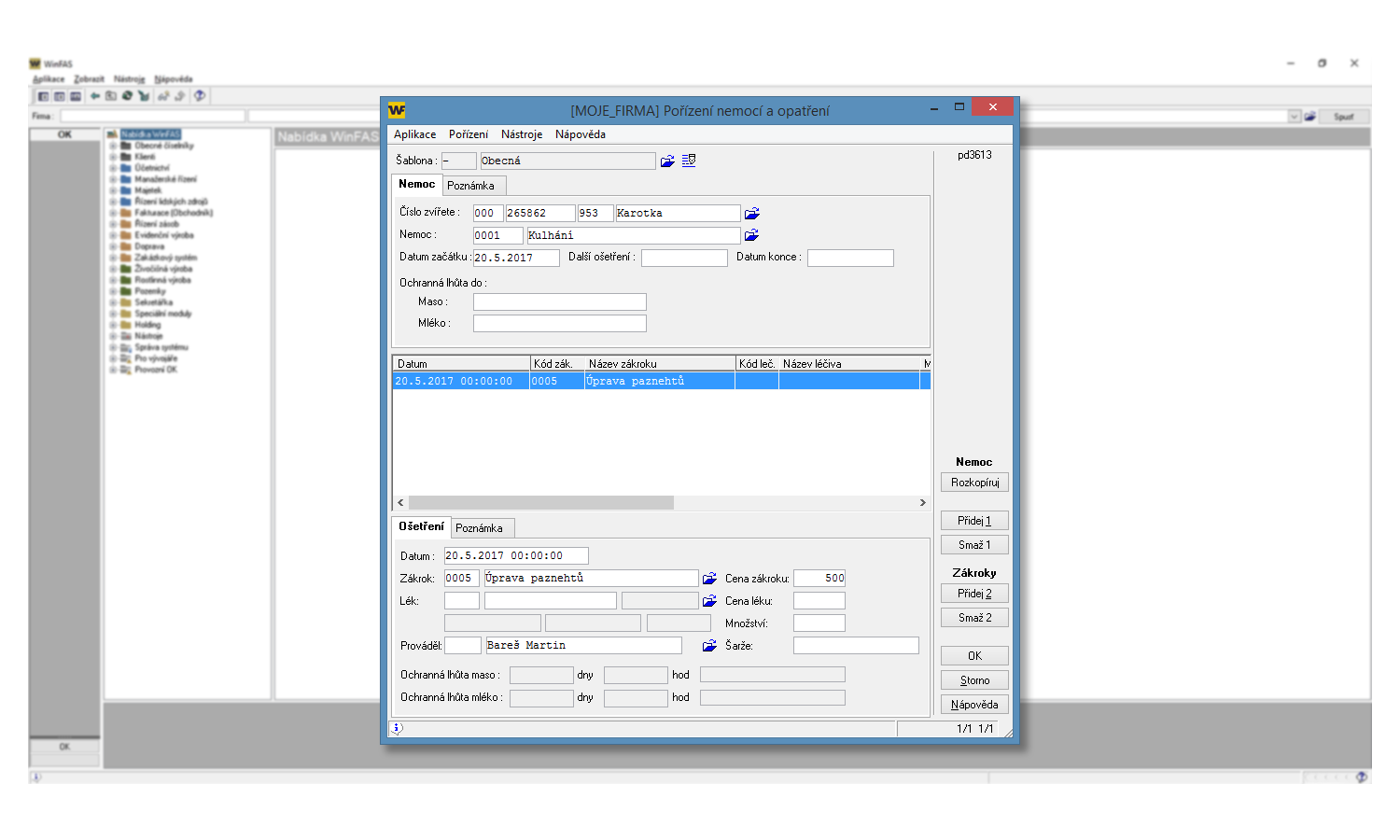Image resolution: width=1400 pixels, height=840 pixels.
Task: Open the Šablona template lookup folder icon
Action: 667,161
